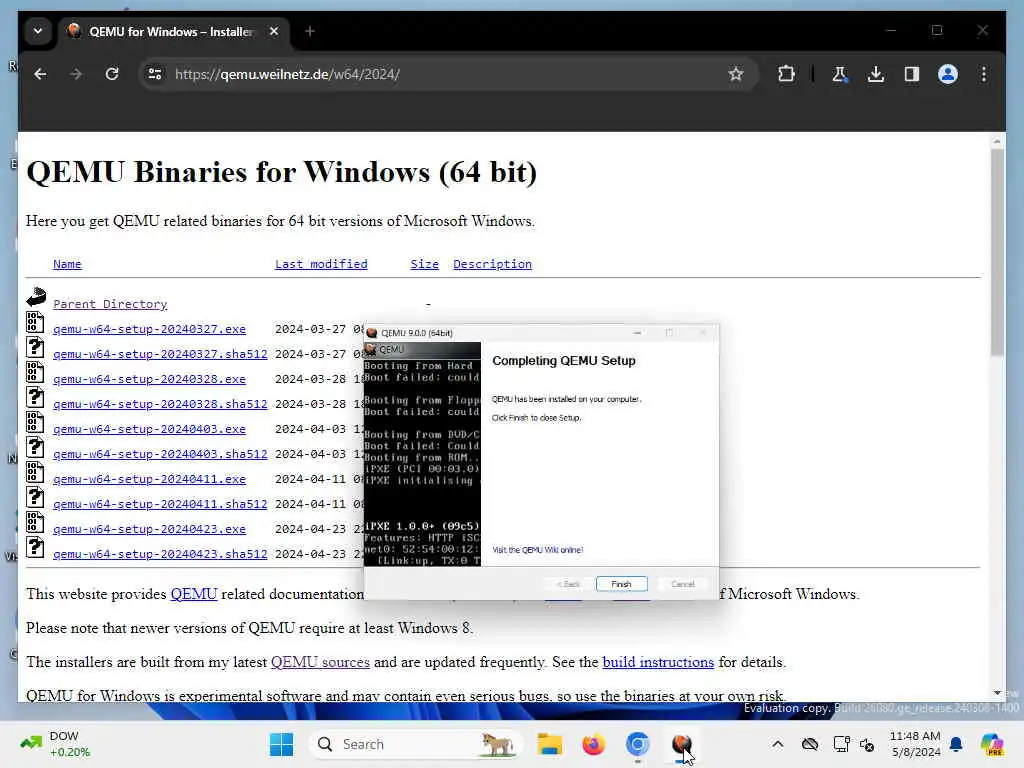Switch to Chromium in the taskbar

click(x=637, y=744)
